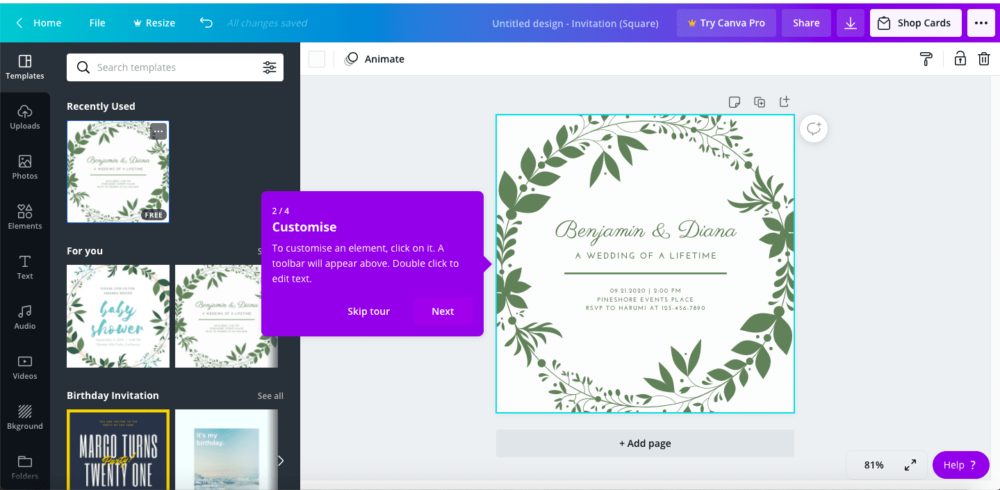The width and height of the screenshot is (1000, 490).
Task: Click the PINESHORE EVENTS PLACE text
Action: click(645, 299)
